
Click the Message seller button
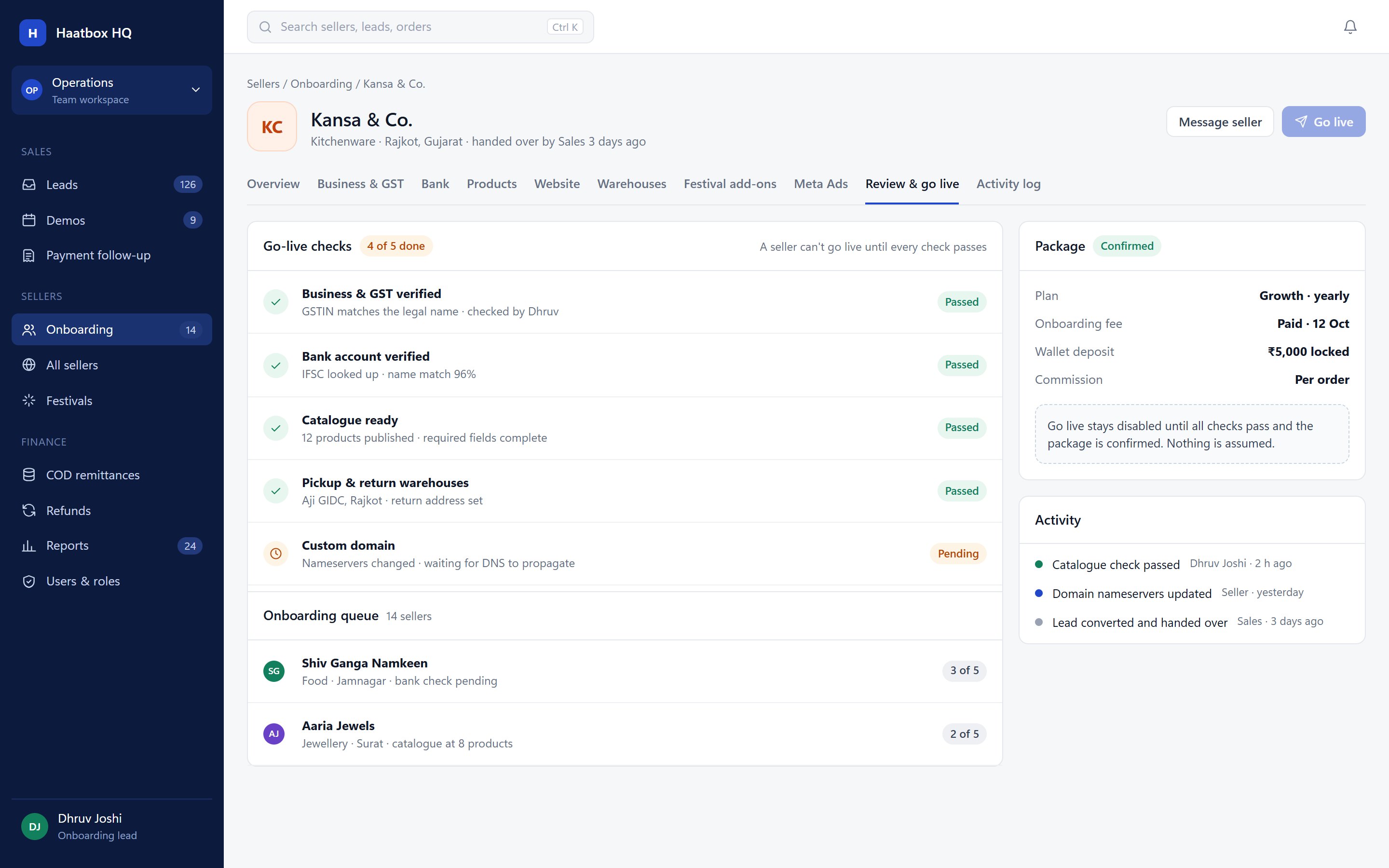1220,122
